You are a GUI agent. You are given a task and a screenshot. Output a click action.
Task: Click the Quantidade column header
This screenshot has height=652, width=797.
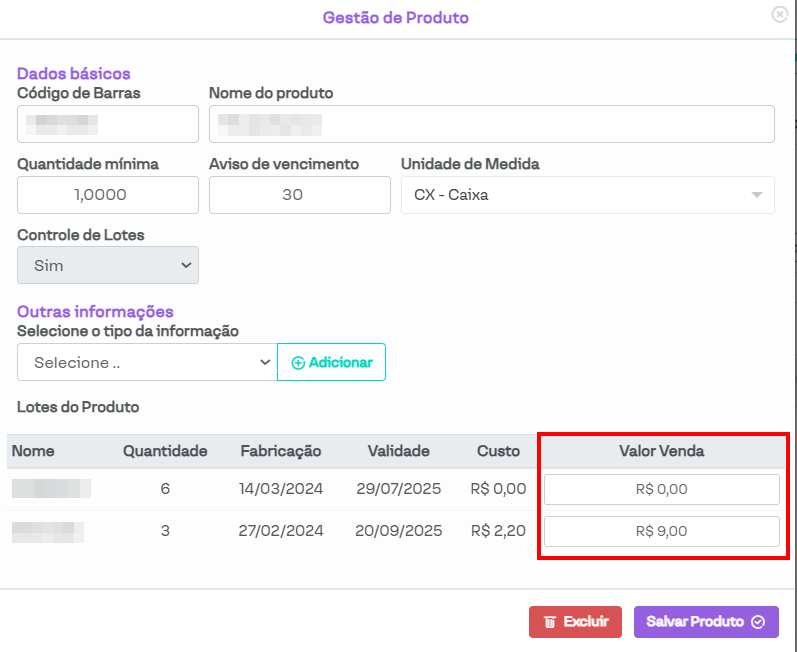click(165, 451)
